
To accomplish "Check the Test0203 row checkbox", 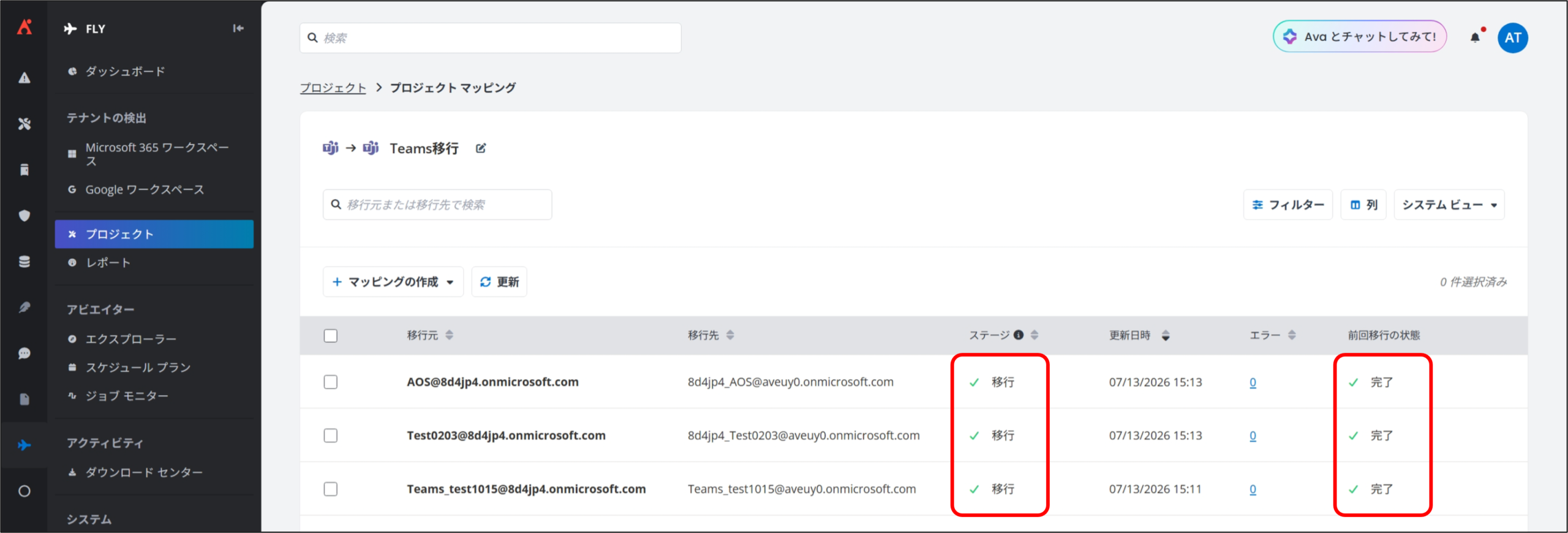I will click(331, 436).
